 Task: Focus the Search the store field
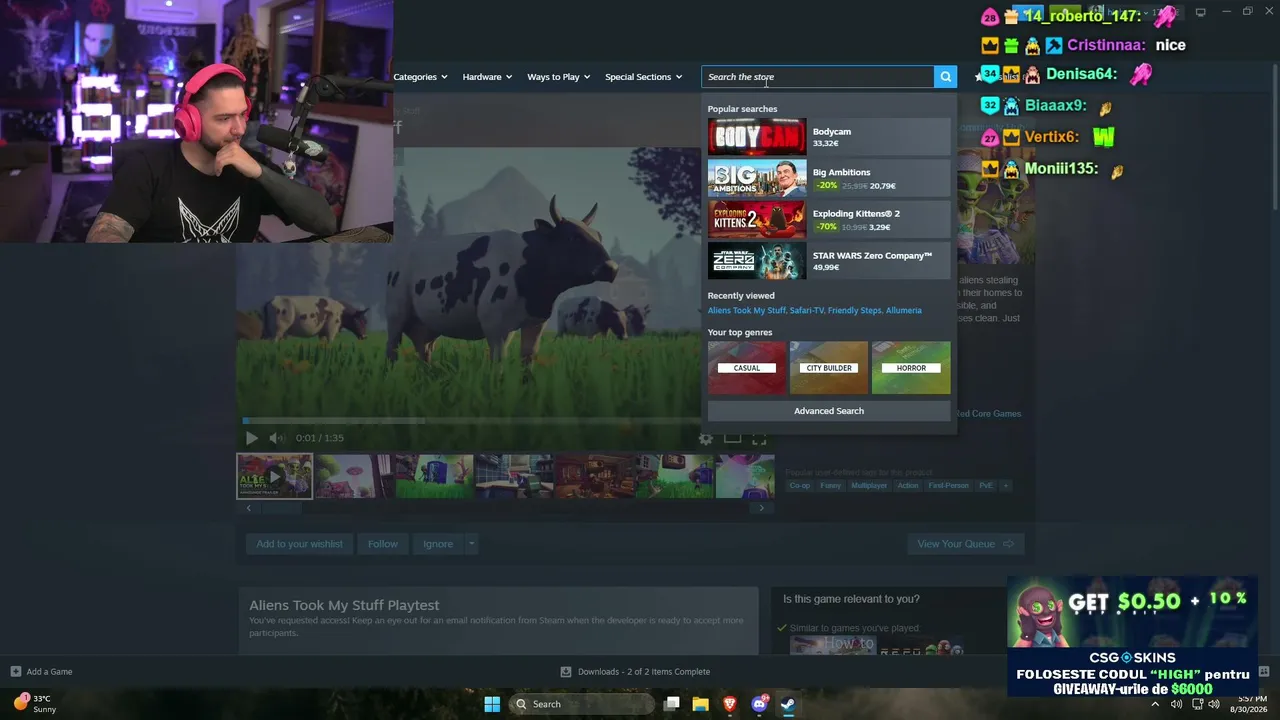pyautogui.click(x=818, y=77)
